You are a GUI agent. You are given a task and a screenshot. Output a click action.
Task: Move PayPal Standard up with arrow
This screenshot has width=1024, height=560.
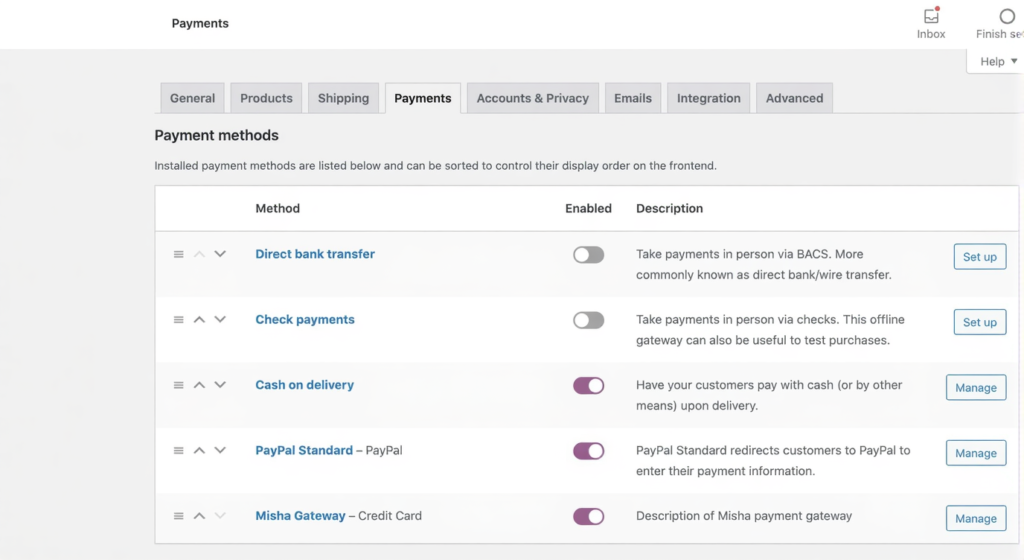coord(199,451)
